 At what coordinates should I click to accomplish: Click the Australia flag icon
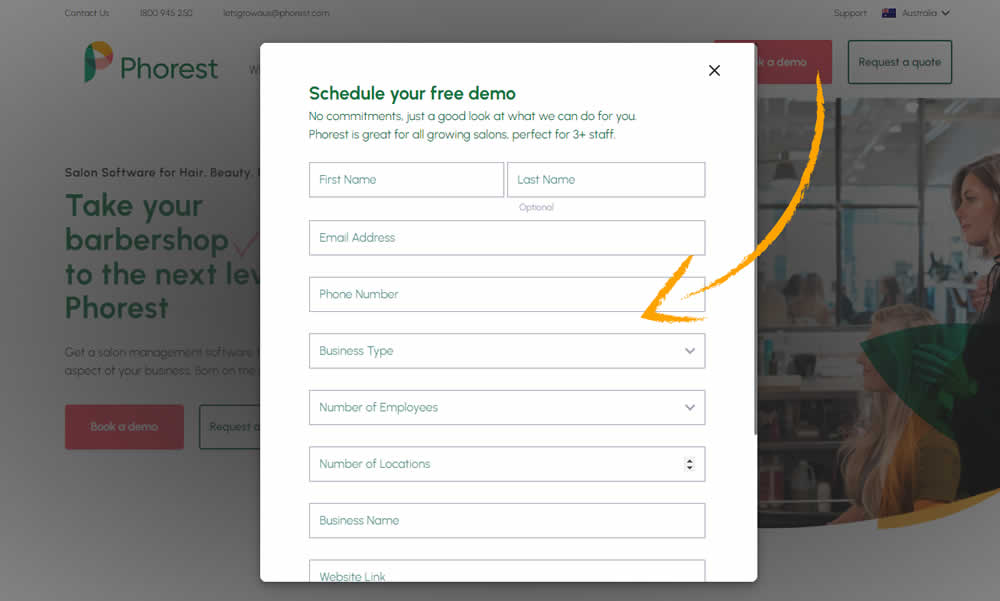(x=888, y=13)
